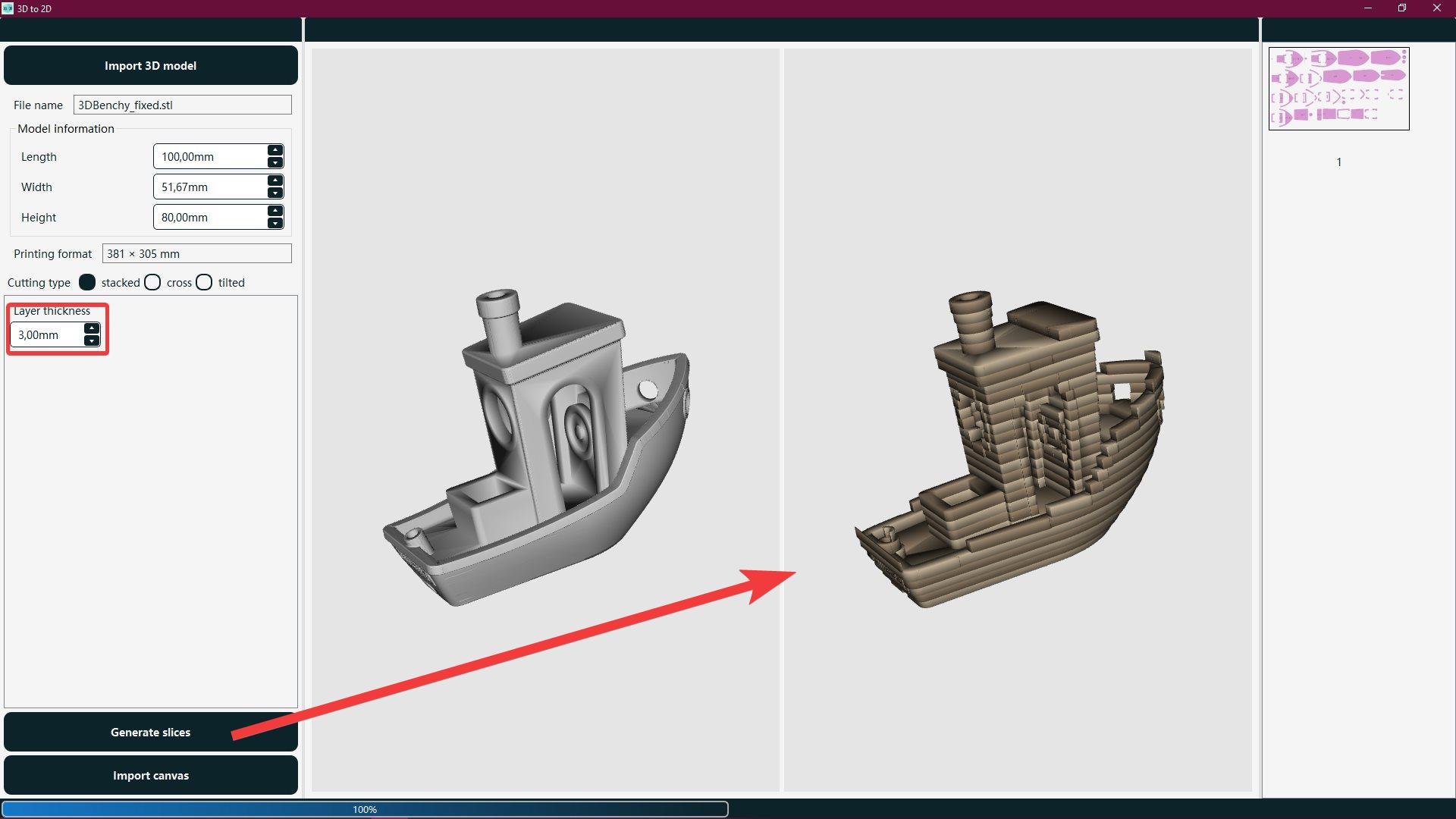
Task: Click the Generate slices button
Action: [x=150, y=732]
